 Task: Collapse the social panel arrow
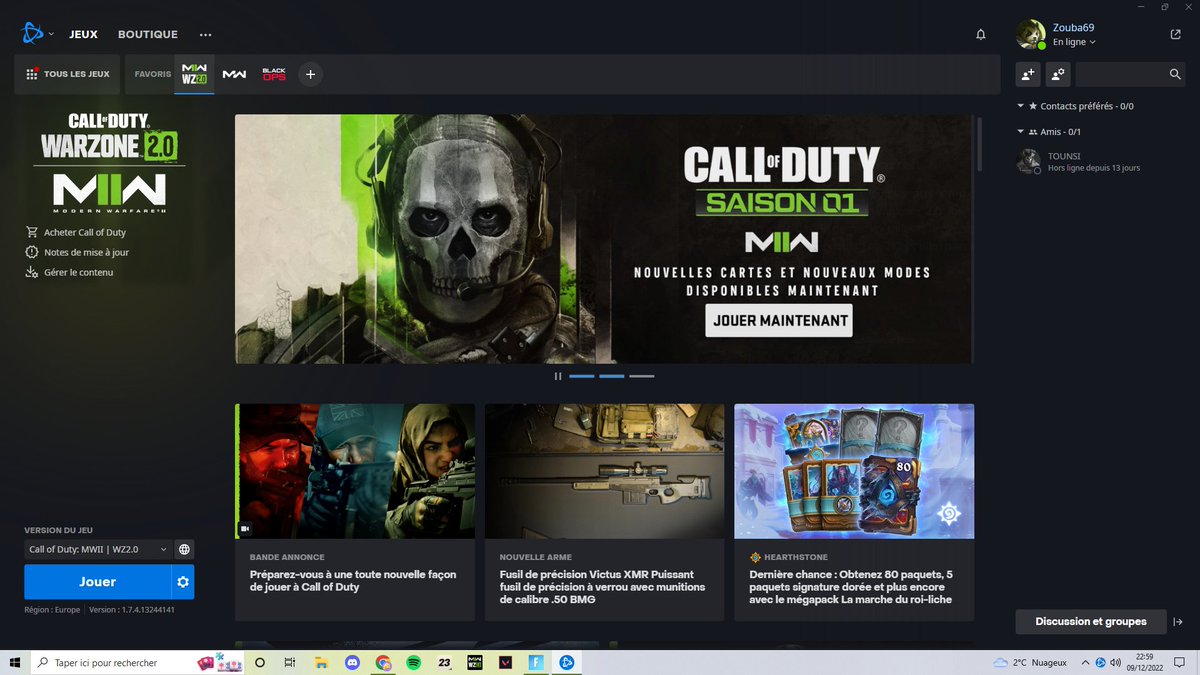pyautogui.click(x=1178, y=622)
